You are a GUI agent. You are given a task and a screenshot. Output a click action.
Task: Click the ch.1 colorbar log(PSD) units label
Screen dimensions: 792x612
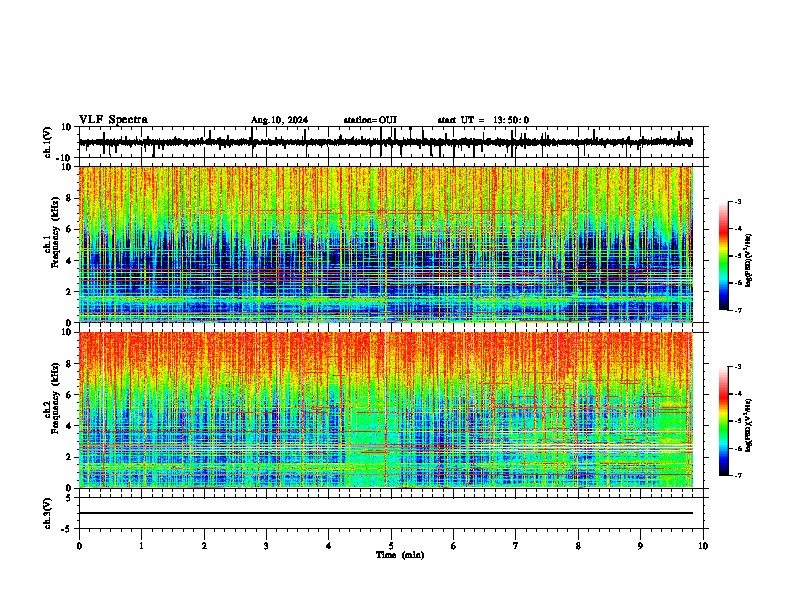[749, 260]
